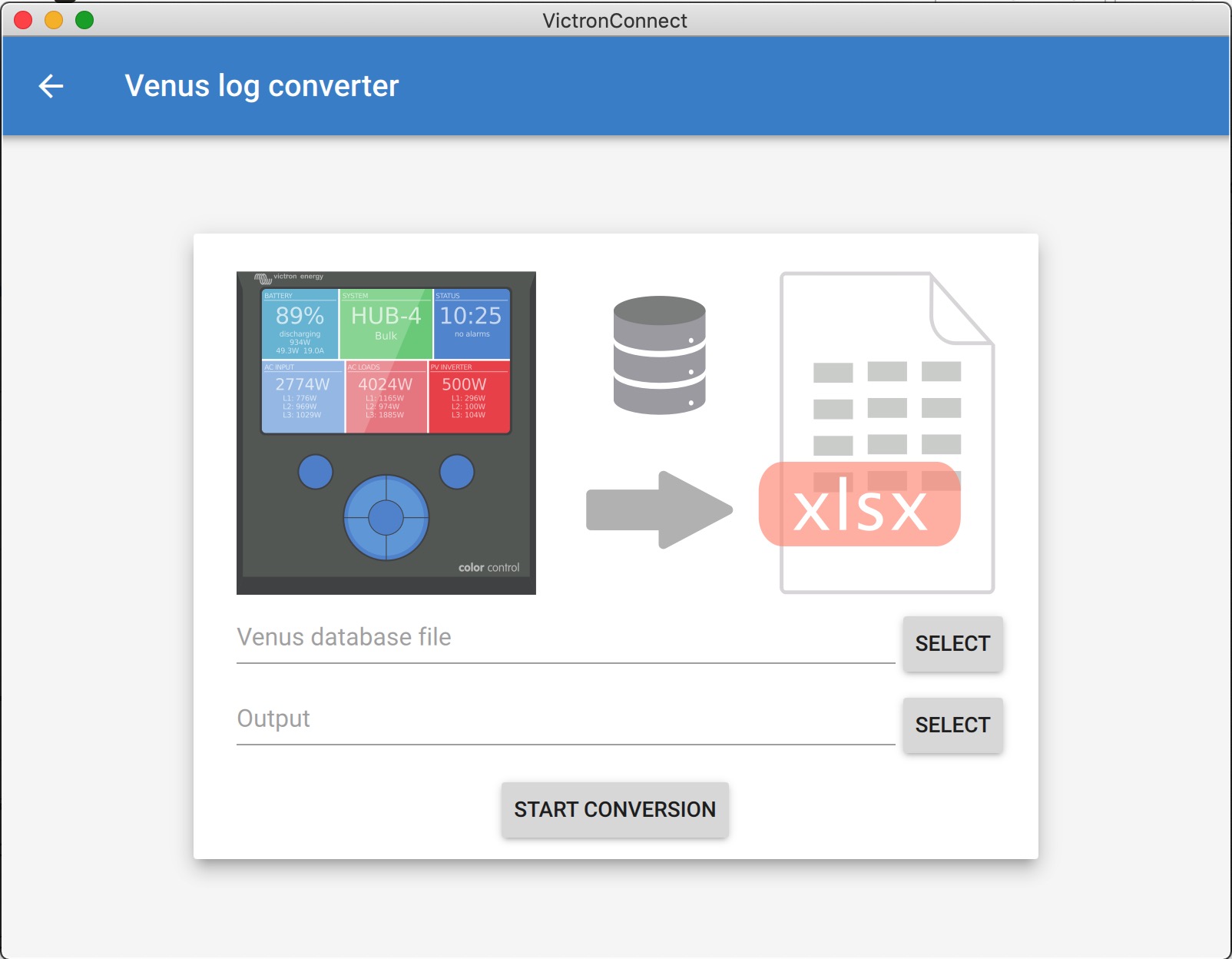This screenshot has width=1232, height=959.
Task: Click the PV Inverter 500W tile
Action: 469,397
